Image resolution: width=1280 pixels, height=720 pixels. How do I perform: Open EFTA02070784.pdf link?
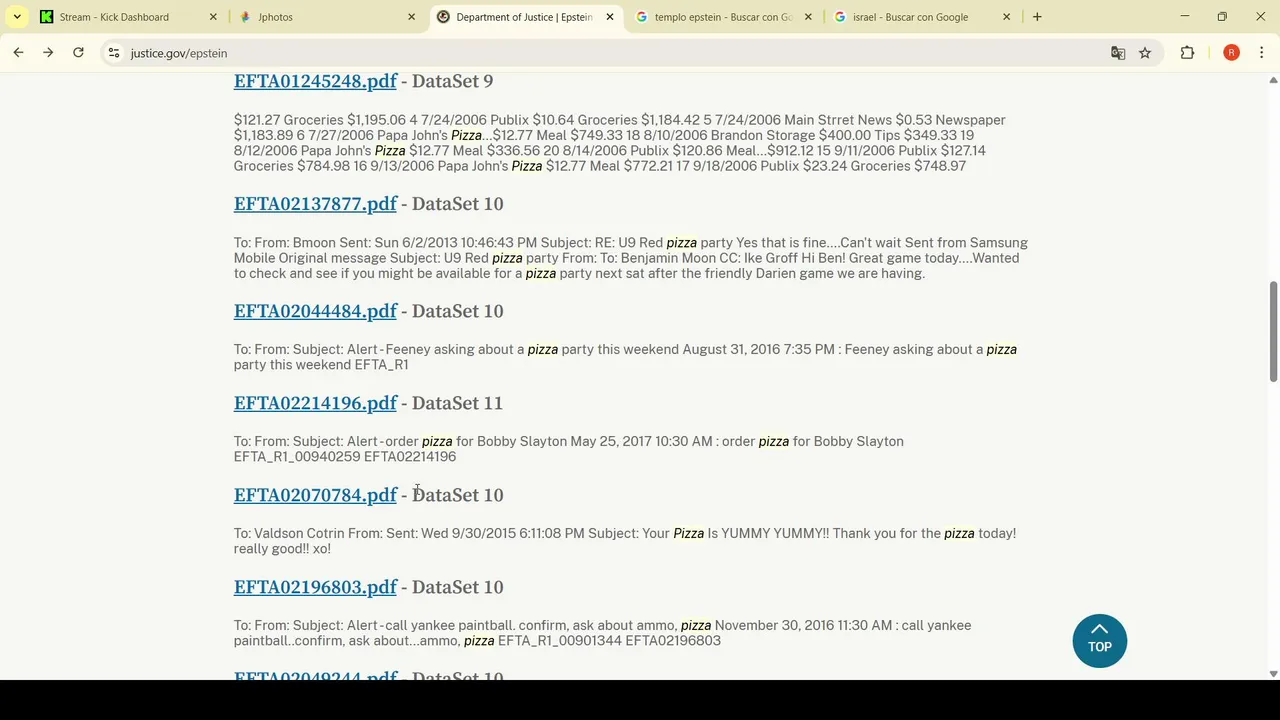(x=315, y=495)
